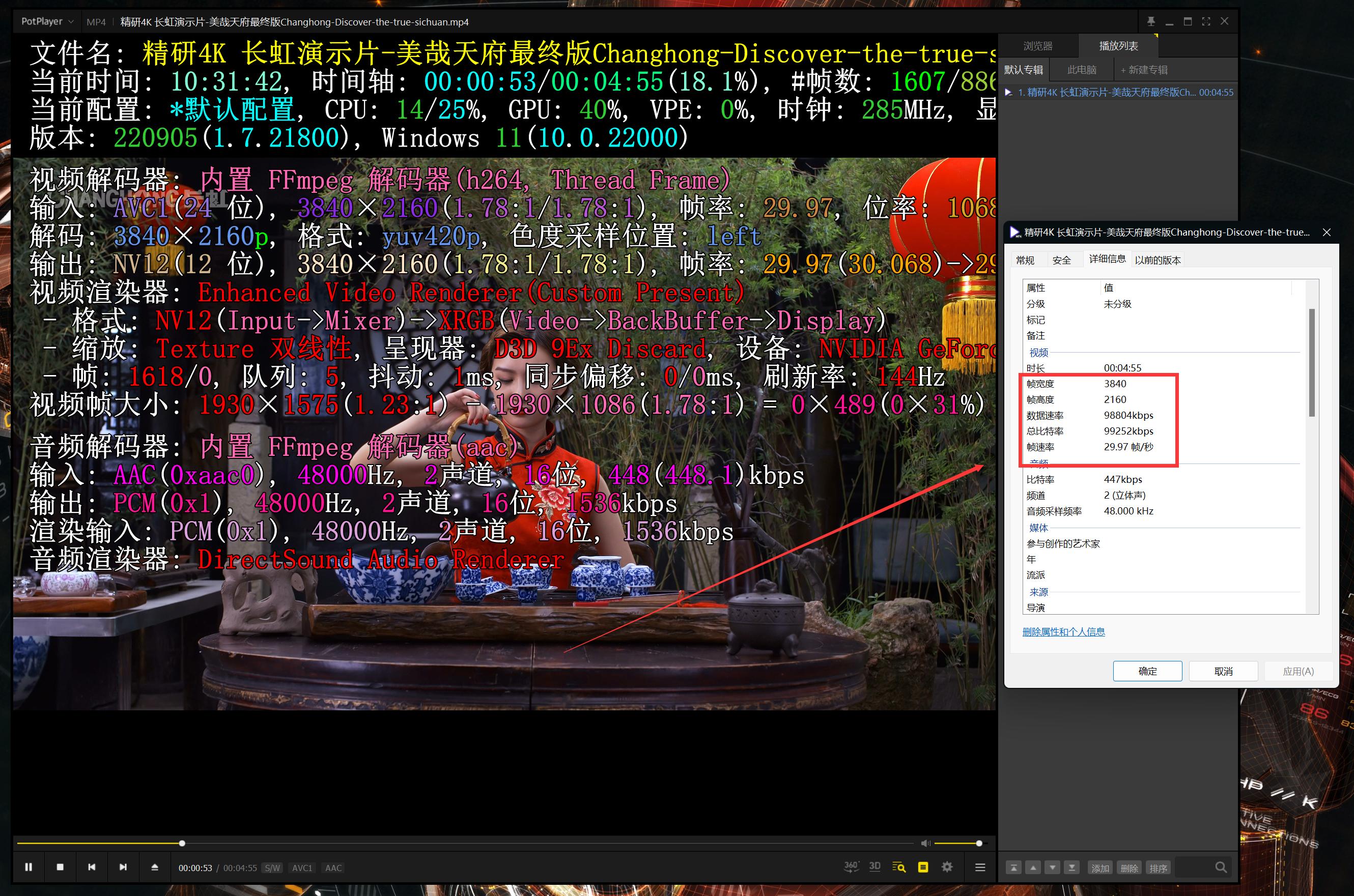Open playlist search magnifier

click(1222, 867)
